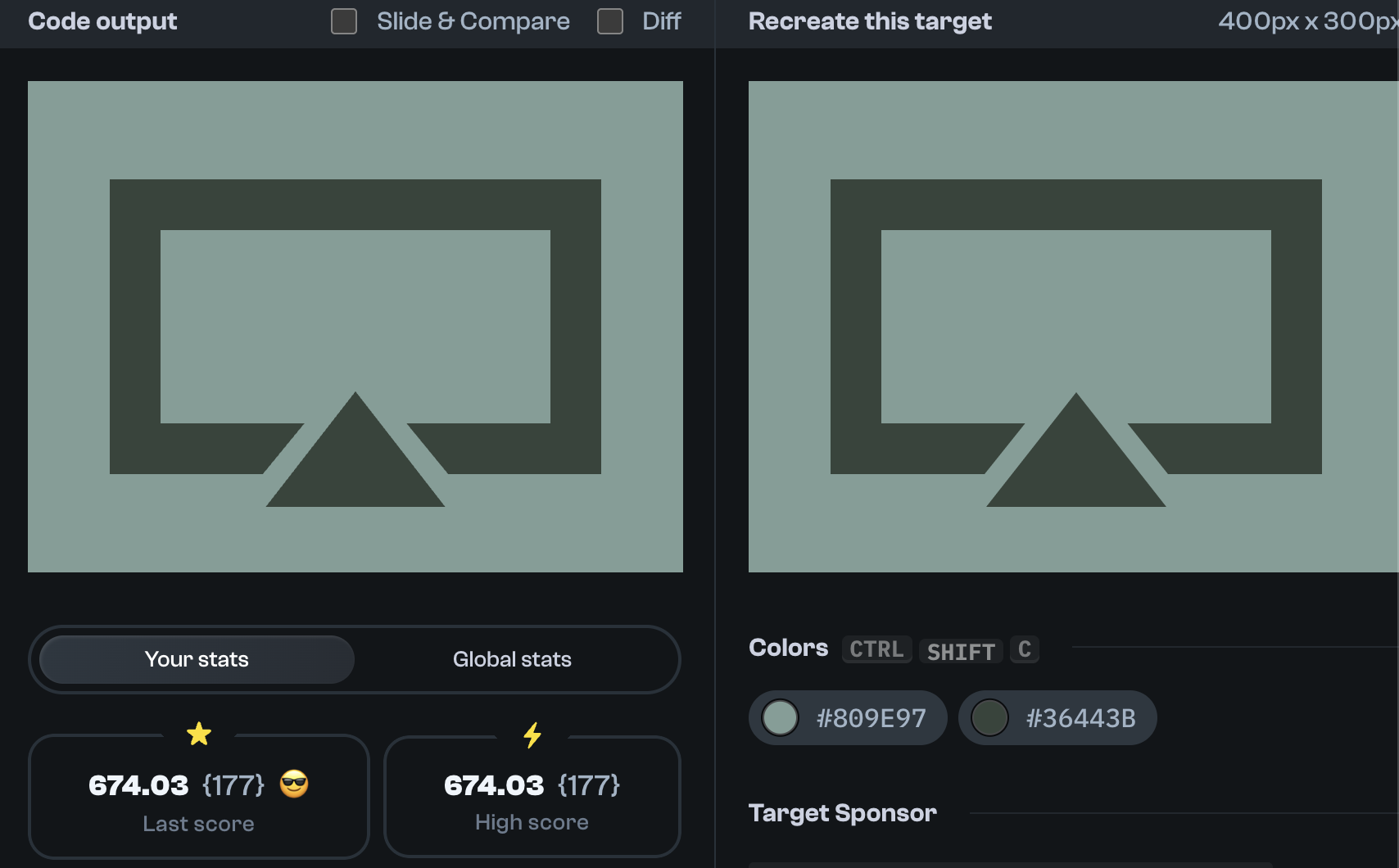Click the 674.03 value in Last score

coord(138,785)
